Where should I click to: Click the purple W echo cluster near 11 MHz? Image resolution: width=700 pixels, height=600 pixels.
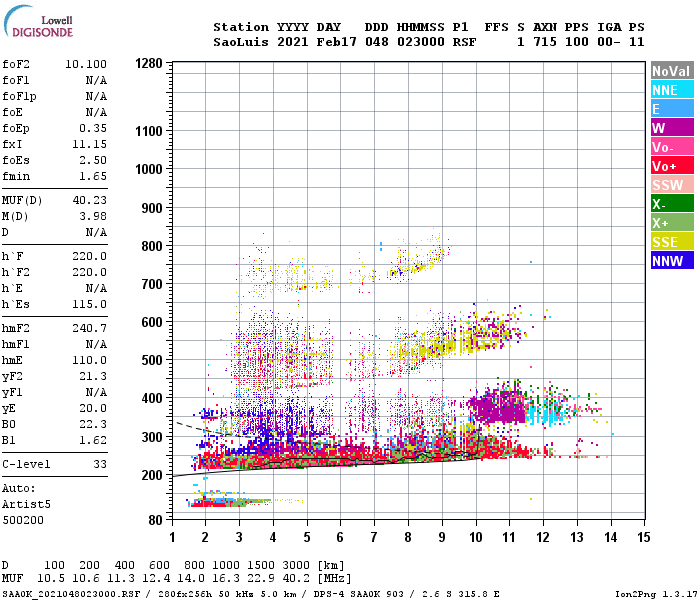499,407
